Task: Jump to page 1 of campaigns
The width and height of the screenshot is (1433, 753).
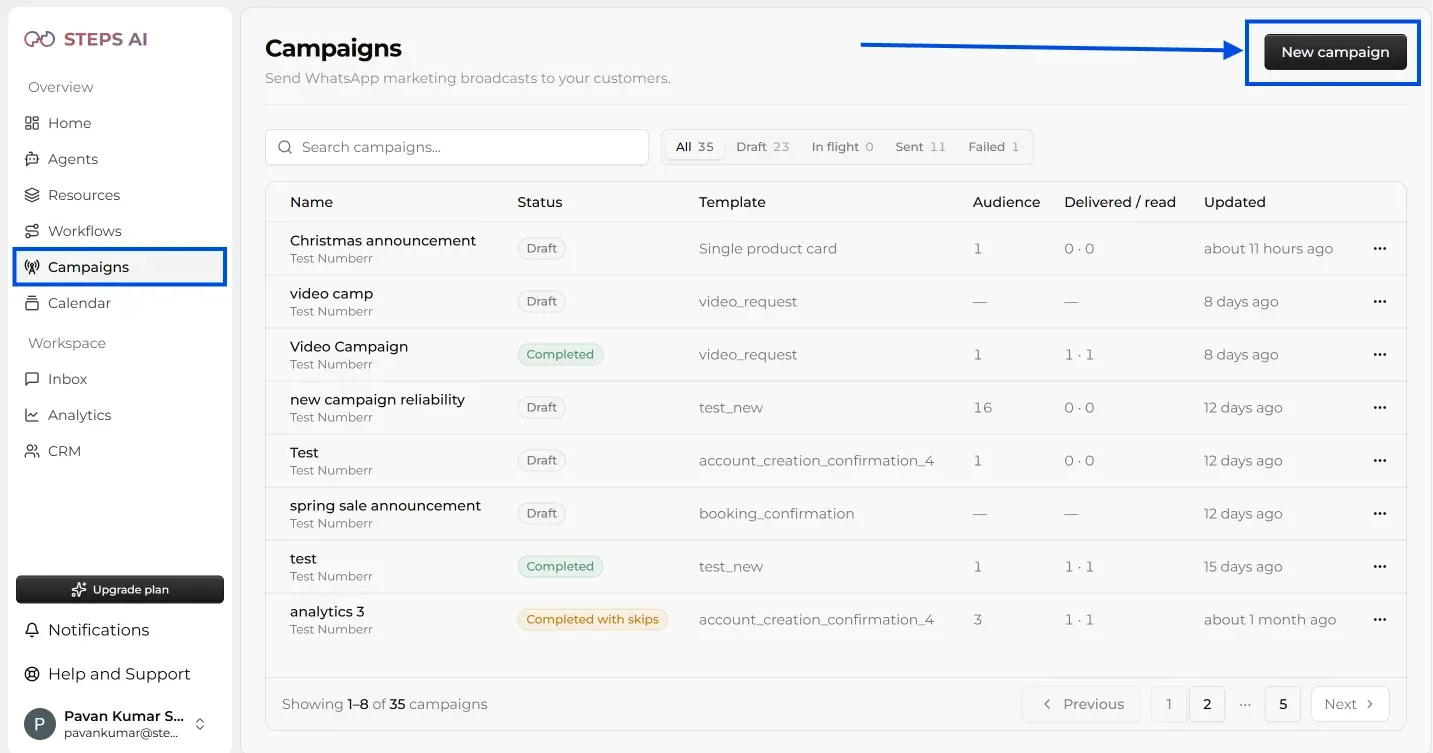Action: [1168, 704]
